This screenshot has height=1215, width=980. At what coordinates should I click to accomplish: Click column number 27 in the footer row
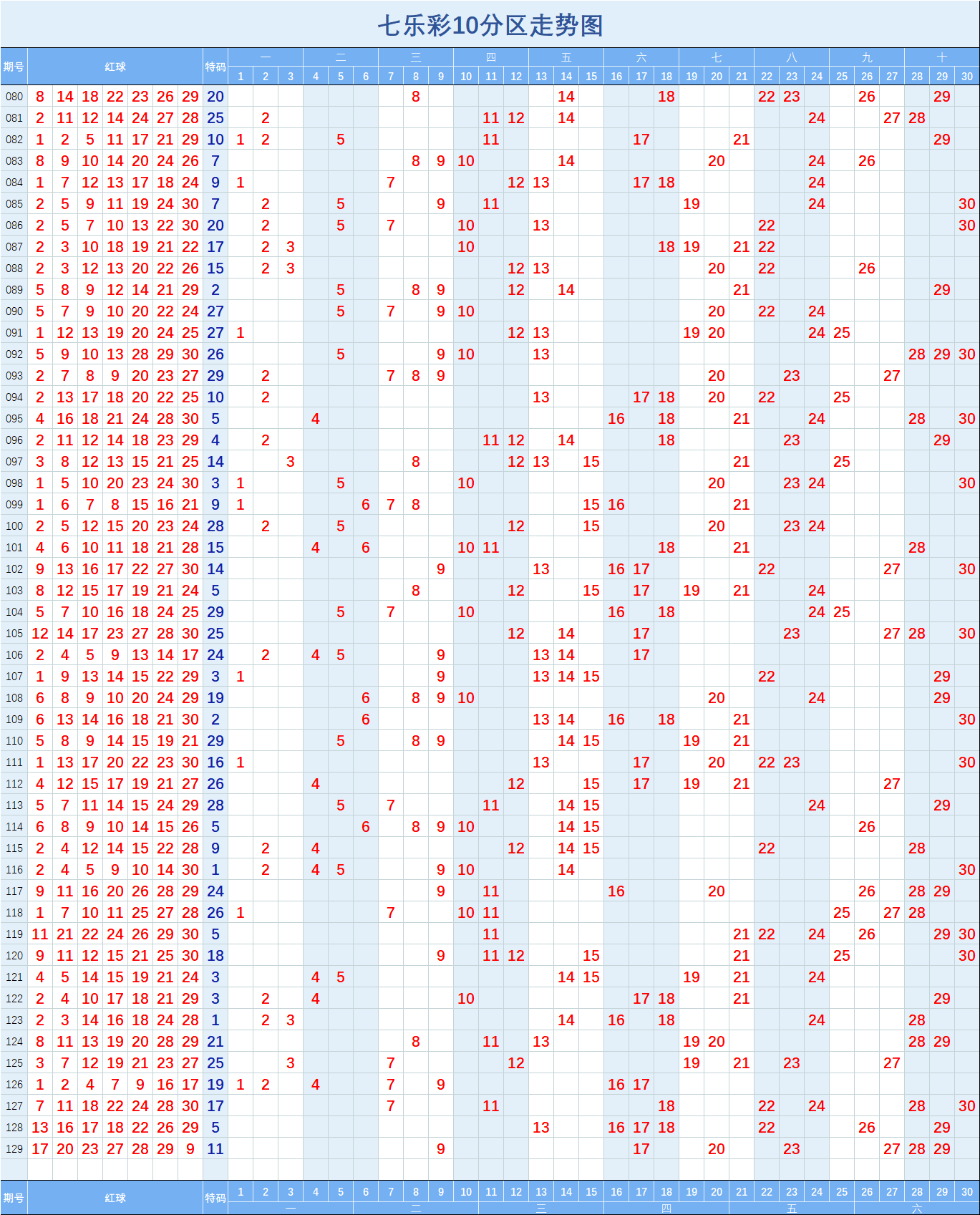point(892,1192)
